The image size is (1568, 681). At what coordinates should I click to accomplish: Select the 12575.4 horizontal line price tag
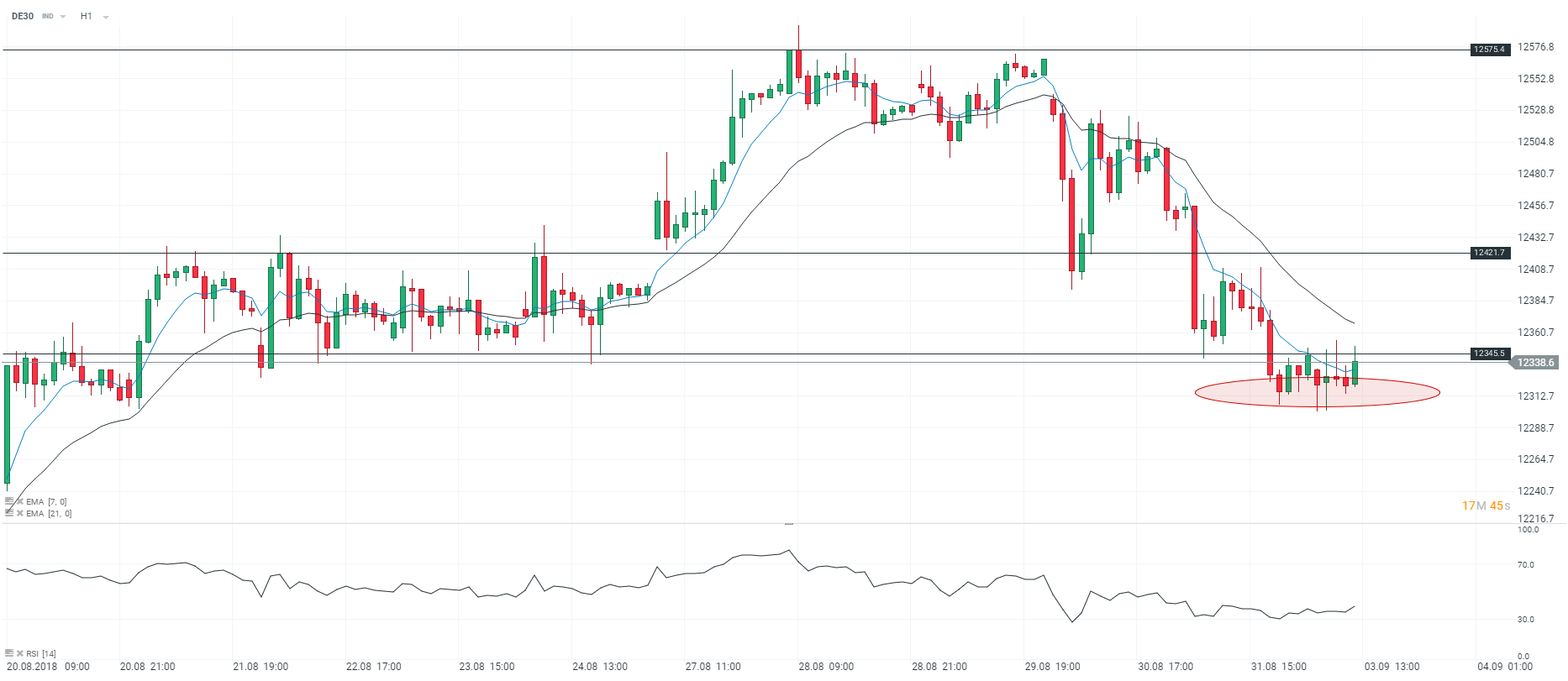[x=1489, y=50]
